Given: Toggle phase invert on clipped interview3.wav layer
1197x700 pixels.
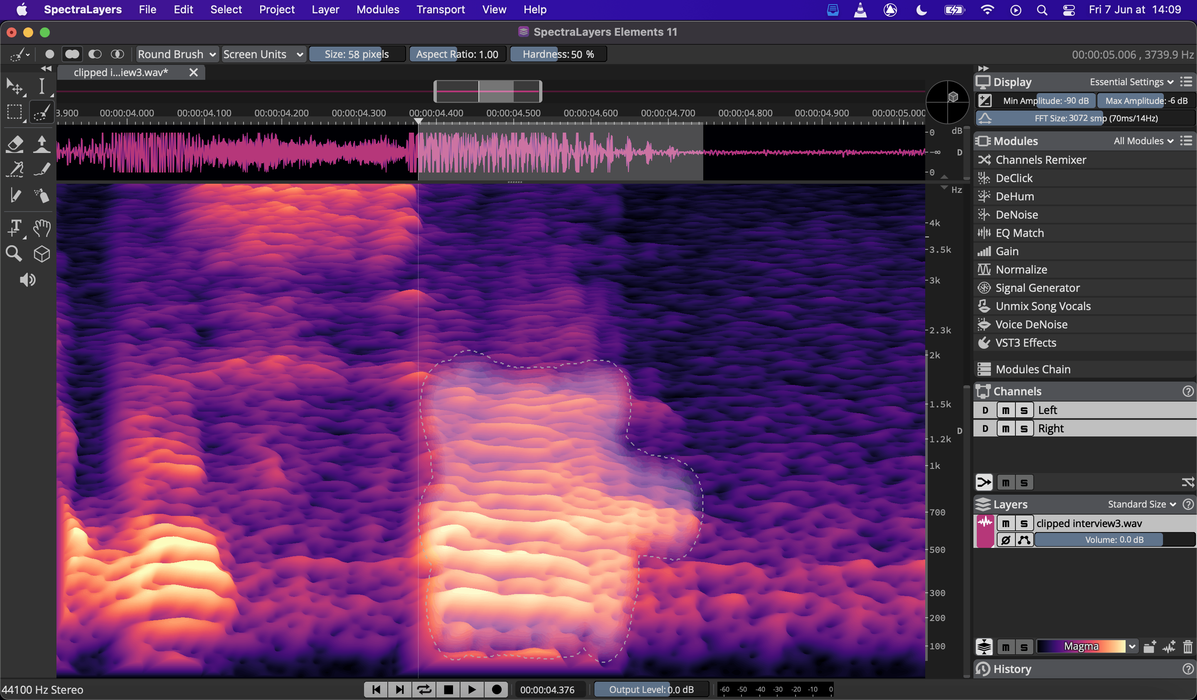Looking at the screenshot, I should (x=1006, y=540).
